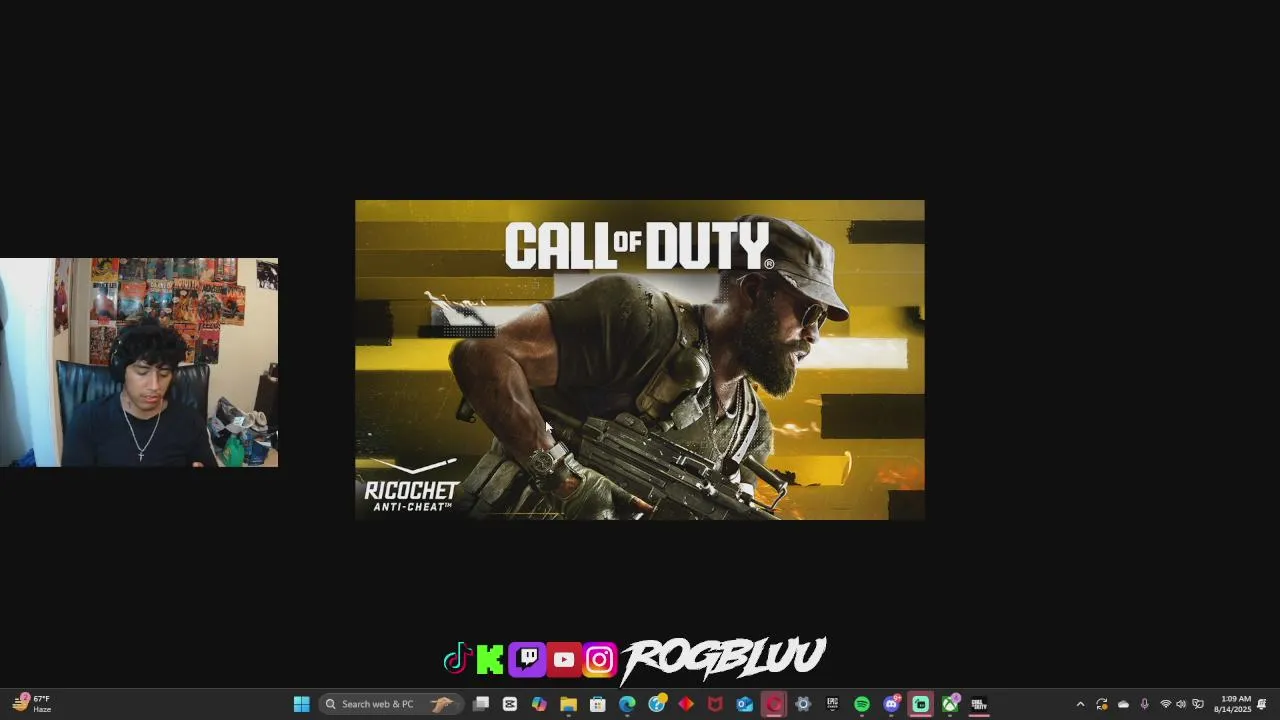Open the OneDrive cloud tray icon

pos(1123,704)
